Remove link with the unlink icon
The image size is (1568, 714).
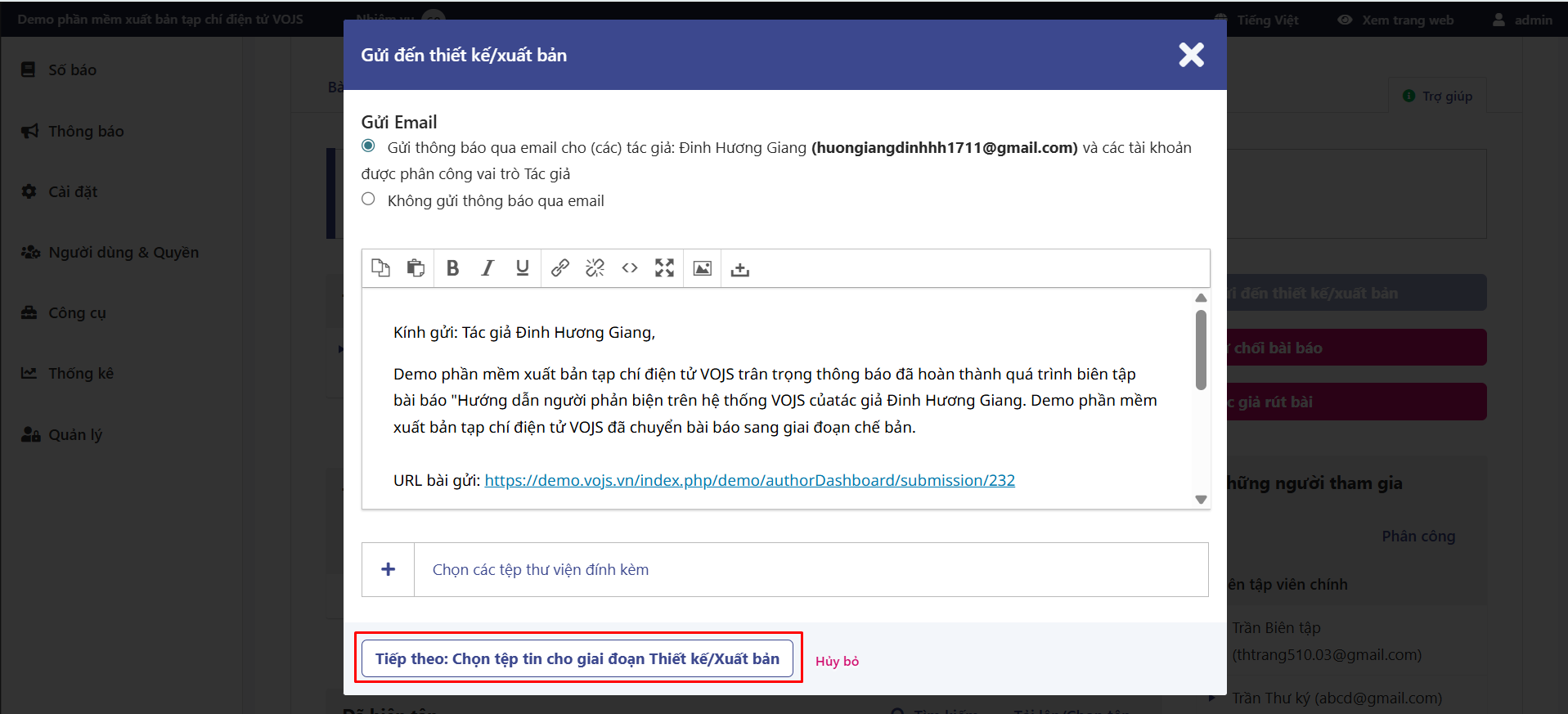[595, 268]
